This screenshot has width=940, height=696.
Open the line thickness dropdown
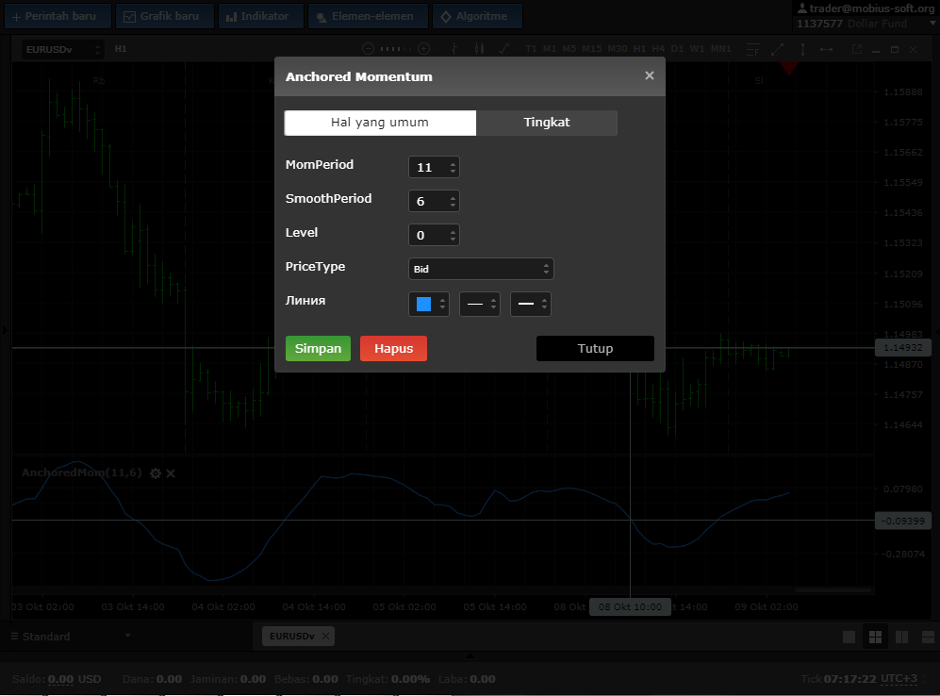pos(531,304)
